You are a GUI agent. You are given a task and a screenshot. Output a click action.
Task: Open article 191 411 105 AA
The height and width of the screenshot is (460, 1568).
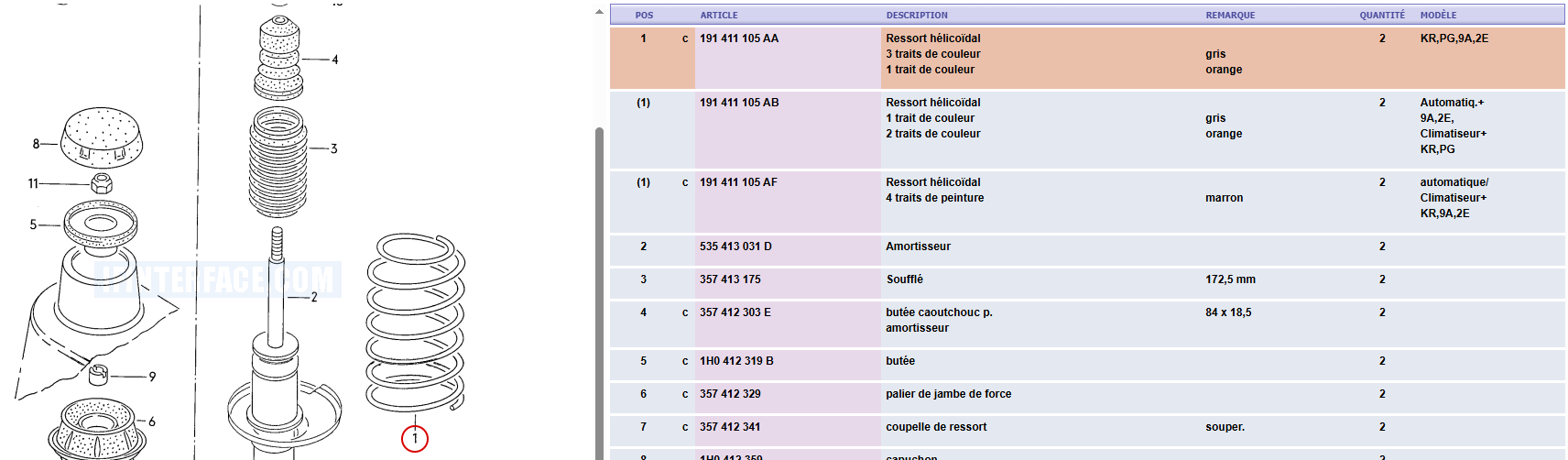pos(739,38)
